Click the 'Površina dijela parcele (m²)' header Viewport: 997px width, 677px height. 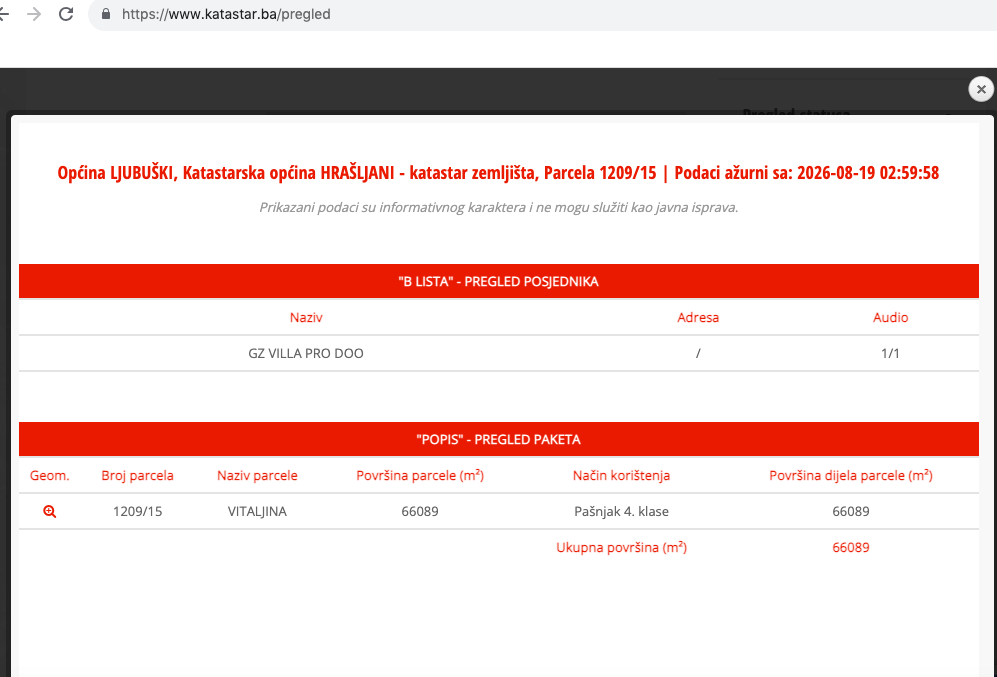851,475
